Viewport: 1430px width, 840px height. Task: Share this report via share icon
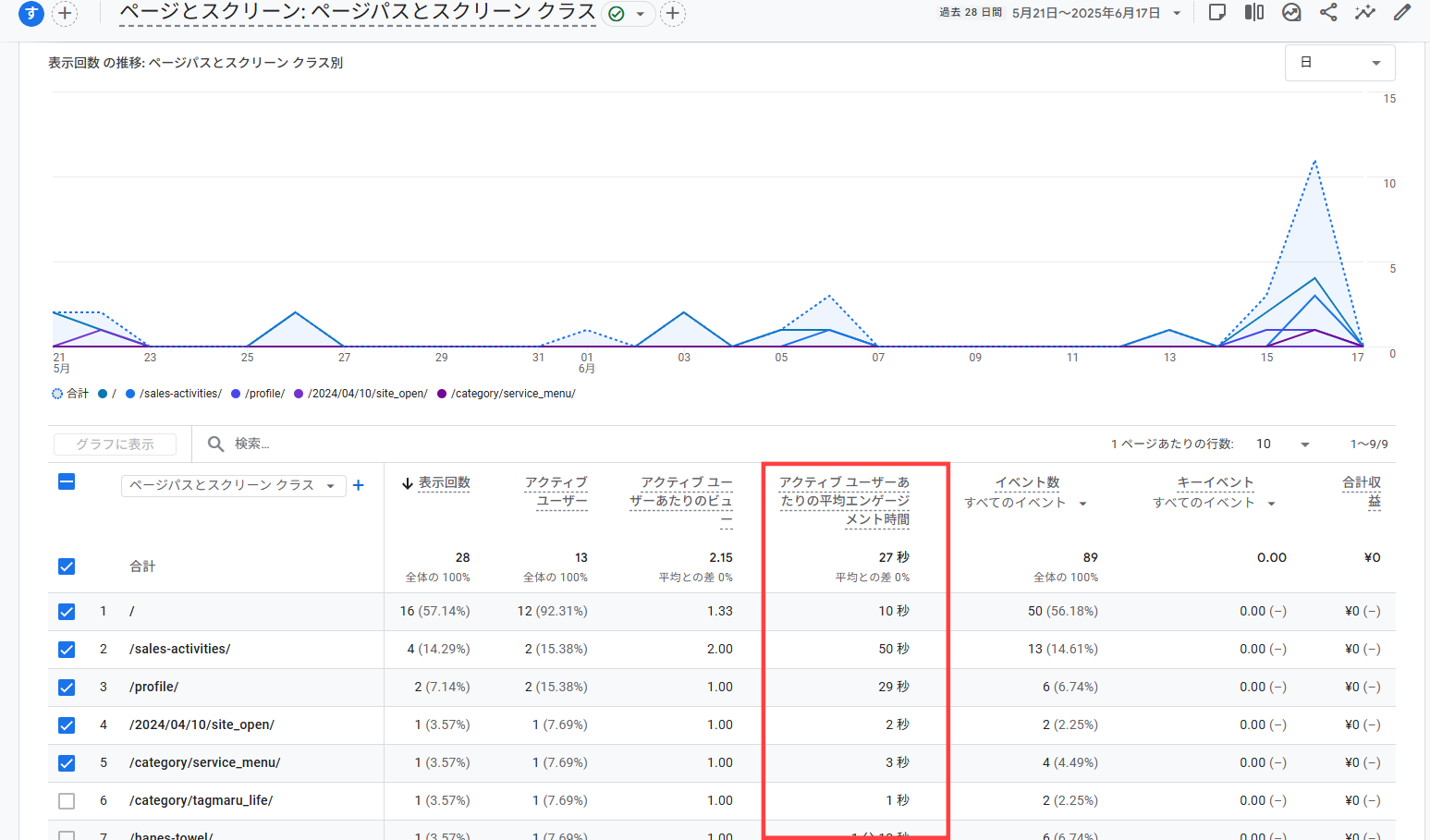(1328, 13)
